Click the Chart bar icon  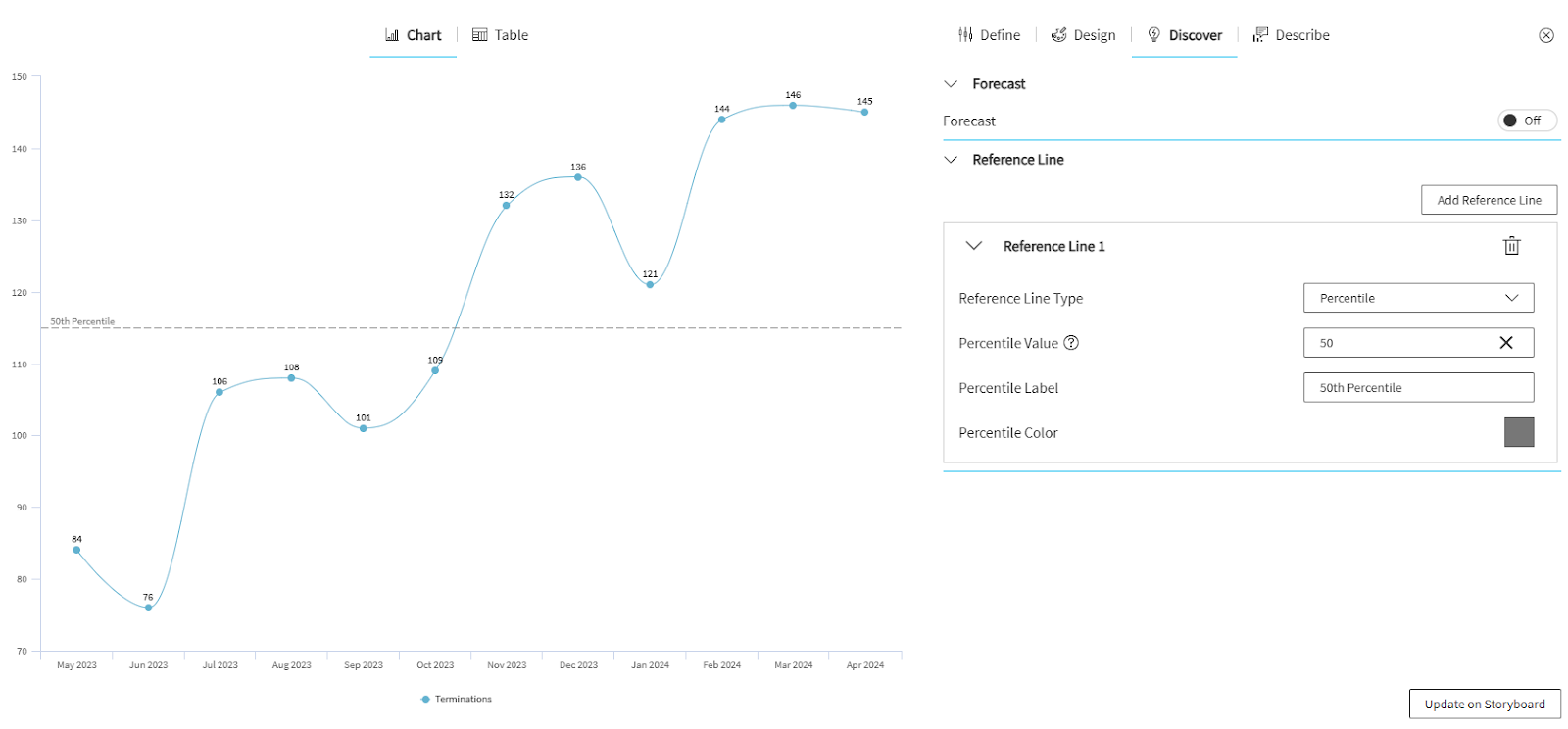click(392, 35)
